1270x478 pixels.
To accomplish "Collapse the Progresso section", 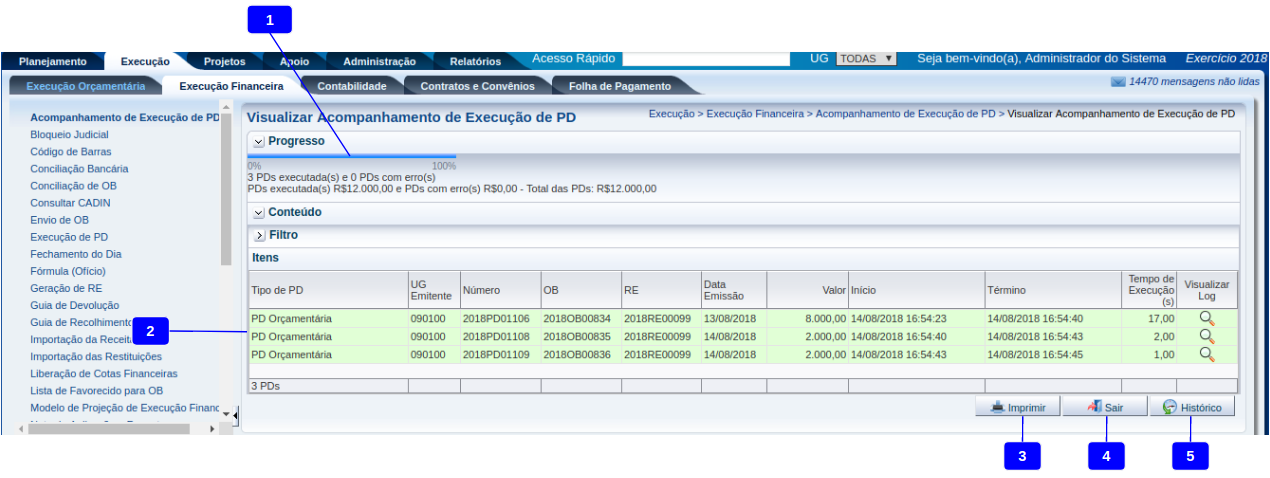I will tap(259, 142).
